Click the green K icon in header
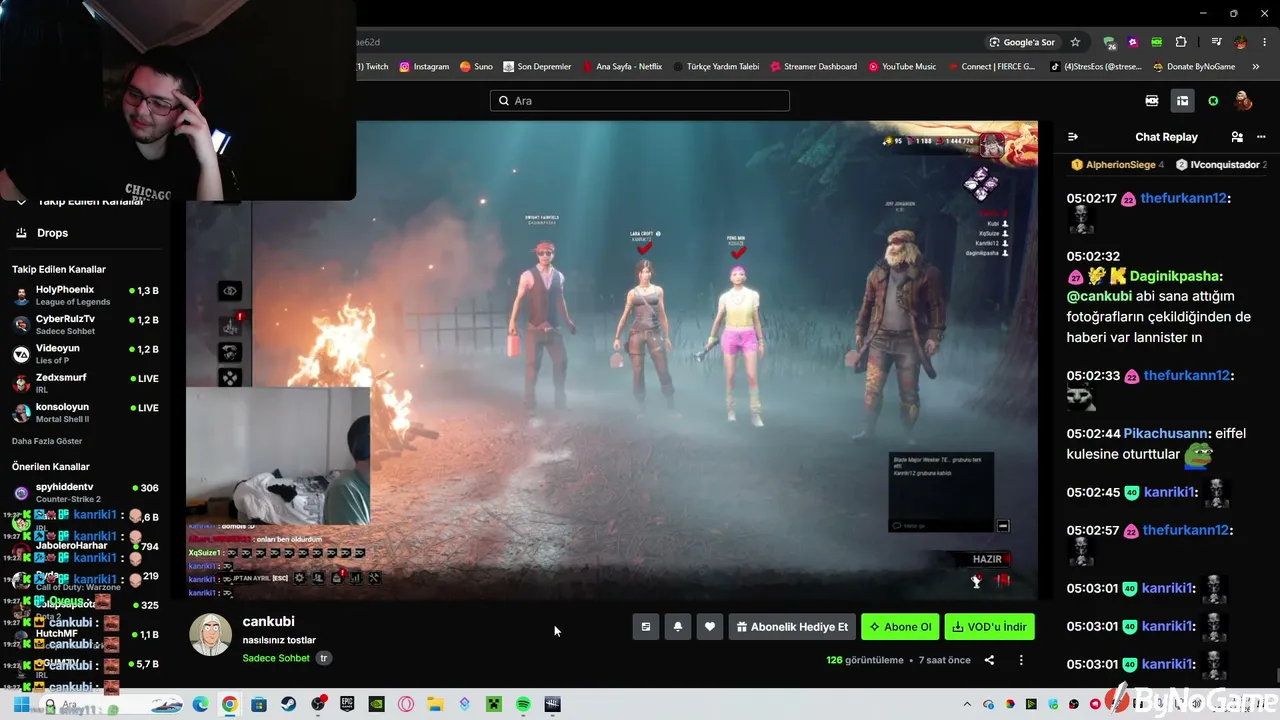This screenshot has width=1280, height=720. coord(1213,101)
